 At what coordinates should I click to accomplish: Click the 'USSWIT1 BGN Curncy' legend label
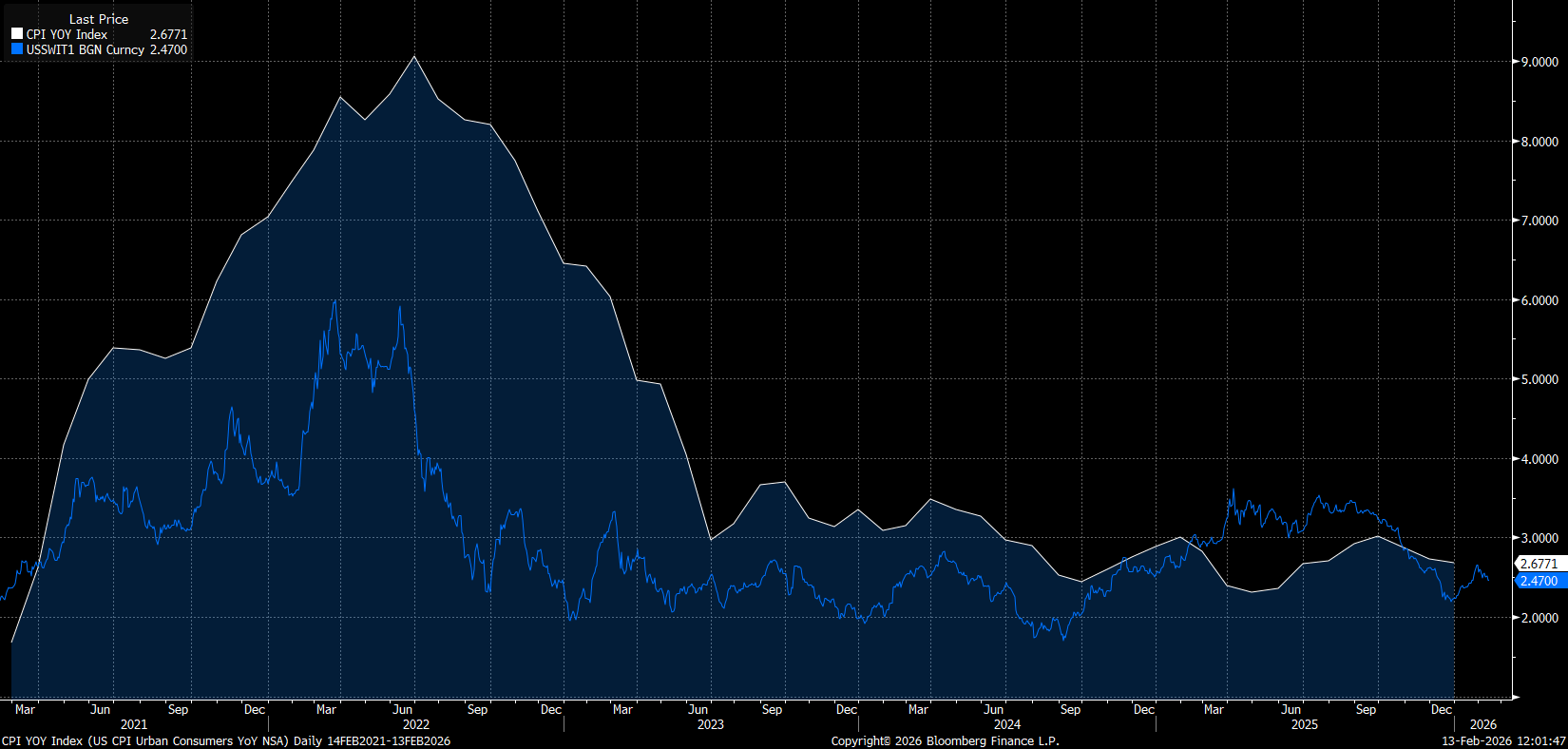point(86,49)
